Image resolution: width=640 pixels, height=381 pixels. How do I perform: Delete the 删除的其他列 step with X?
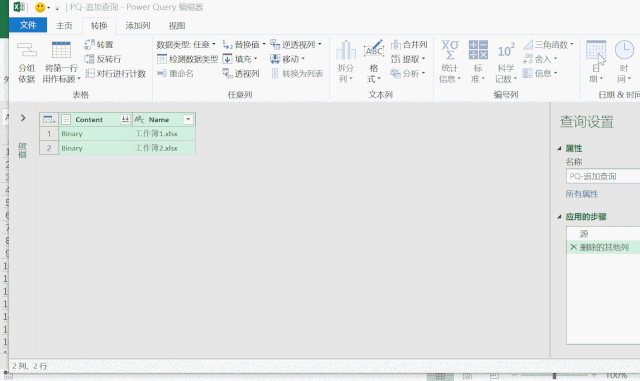[573, 247]
